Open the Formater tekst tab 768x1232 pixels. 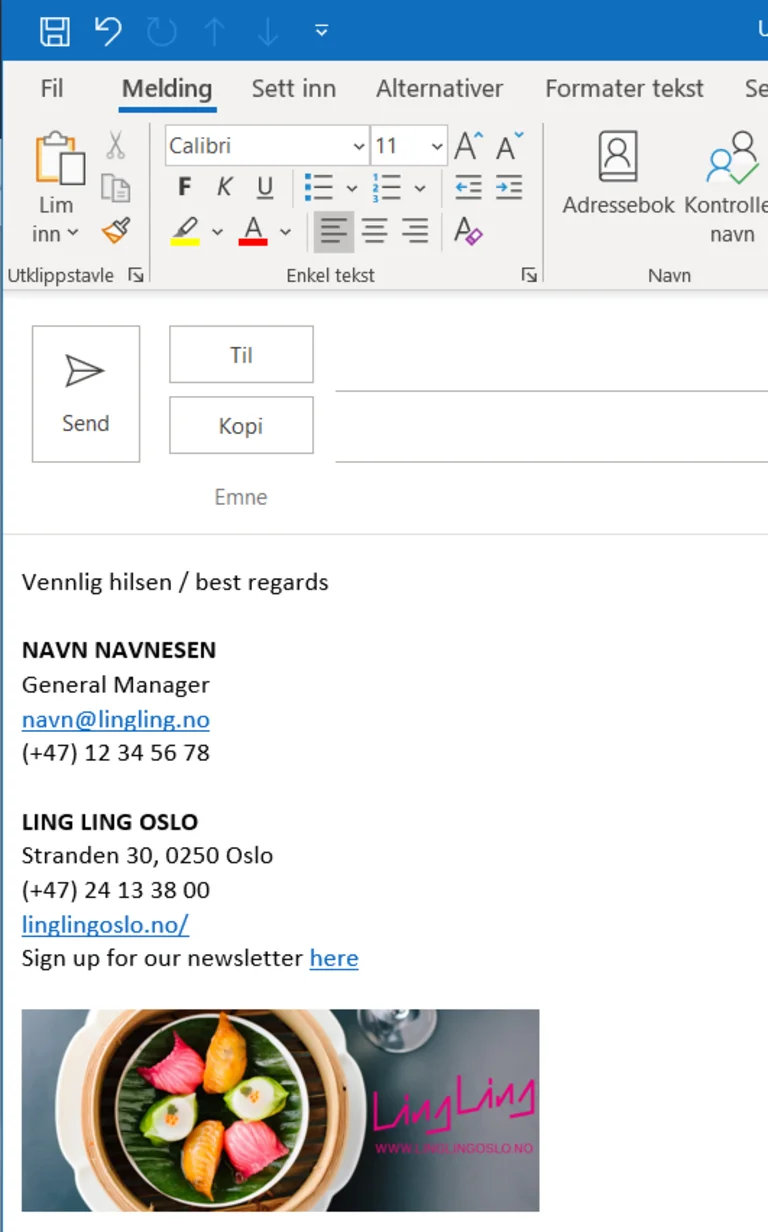pos(624,88)
